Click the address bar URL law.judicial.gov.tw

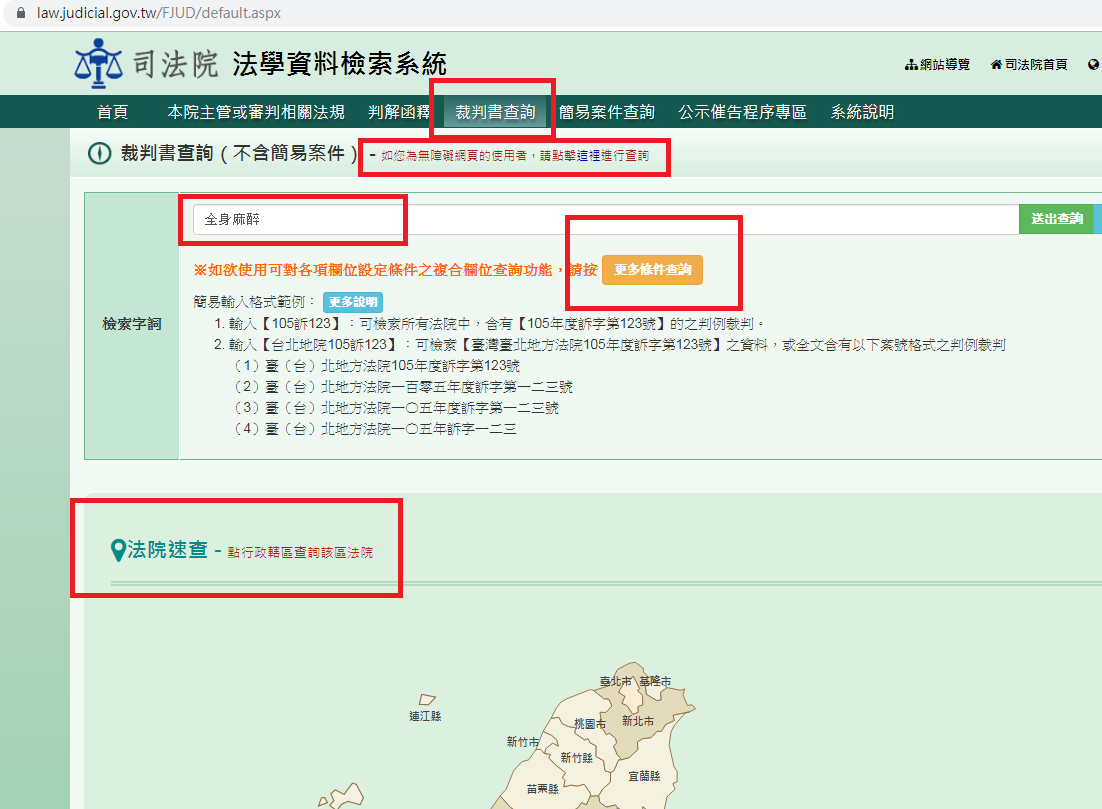(159, 13)
